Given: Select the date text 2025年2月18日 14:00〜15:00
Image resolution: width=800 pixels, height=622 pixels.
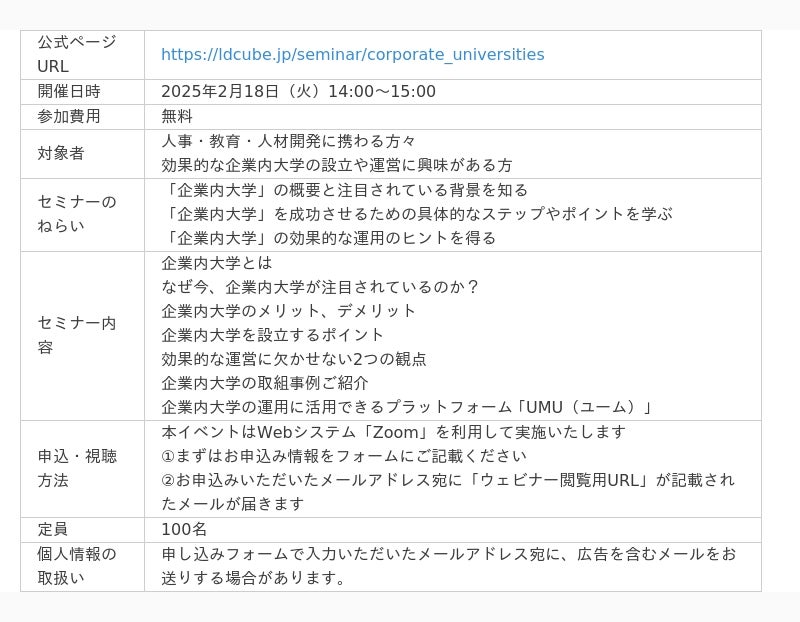Looking at the screenshot, I should [298, 92].
